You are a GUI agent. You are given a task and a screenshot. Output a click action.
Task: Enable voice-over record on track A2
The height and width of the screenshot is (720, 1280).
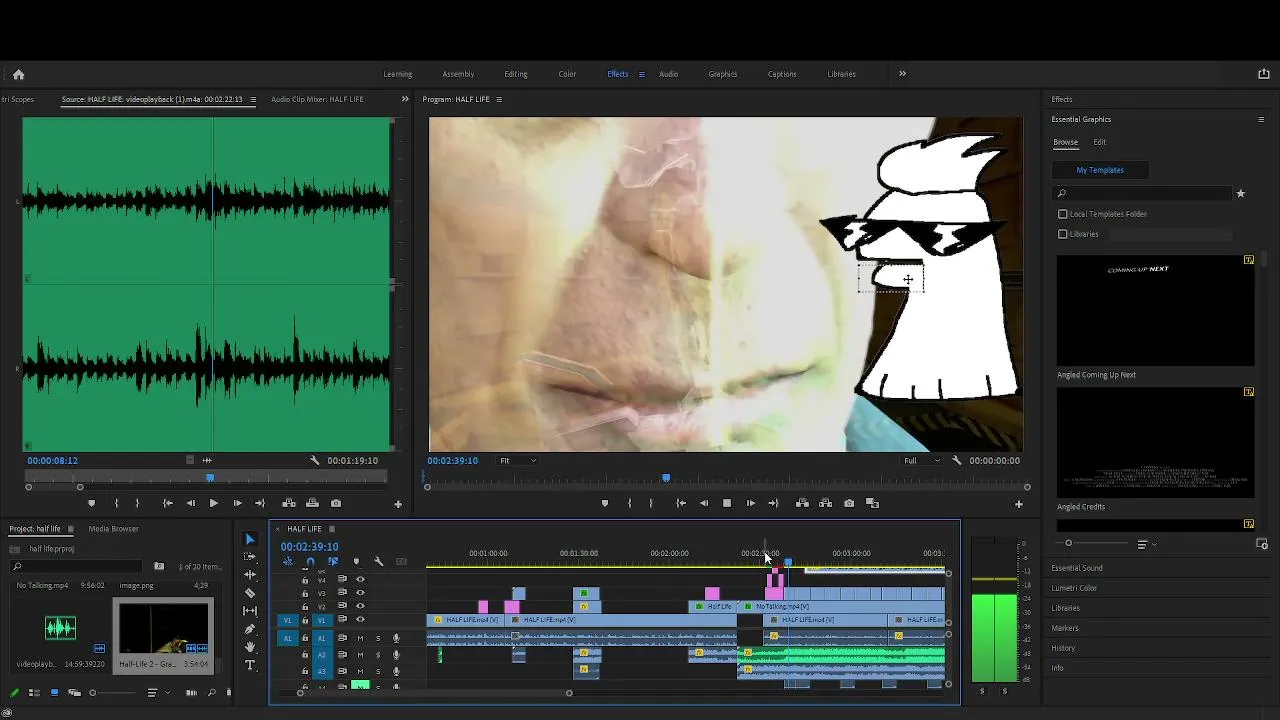[396, 655]
